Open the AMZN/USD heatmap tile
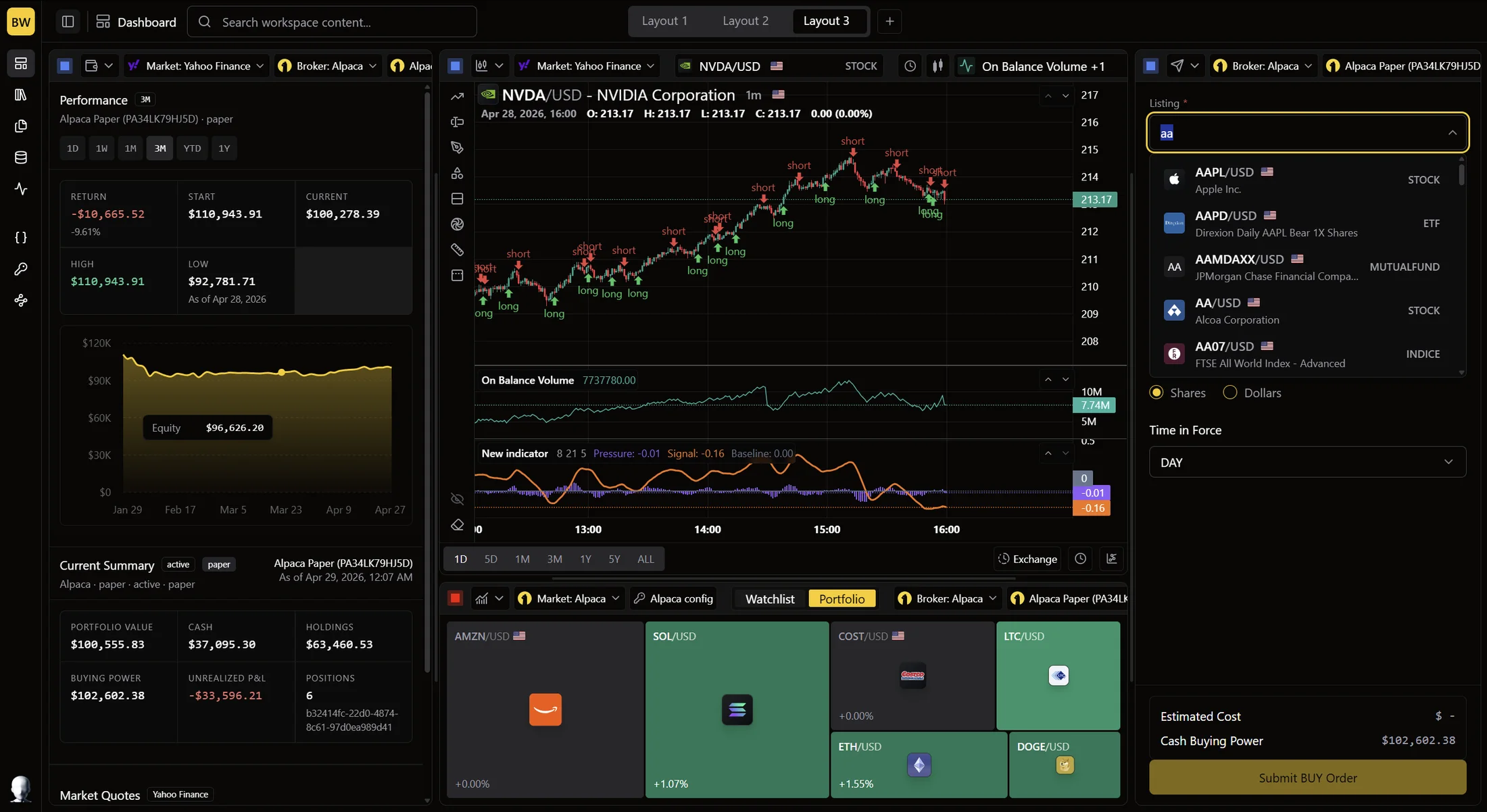Screen dimensions: 1487x812 coord(545,710)
